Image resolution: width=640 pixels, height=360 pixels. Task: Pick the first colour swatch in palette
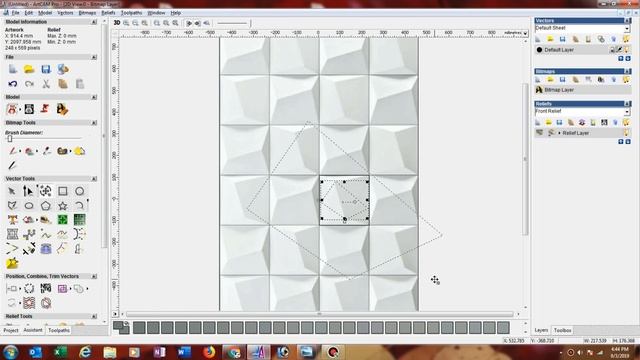pyautogui.click(x=139, y=327)
